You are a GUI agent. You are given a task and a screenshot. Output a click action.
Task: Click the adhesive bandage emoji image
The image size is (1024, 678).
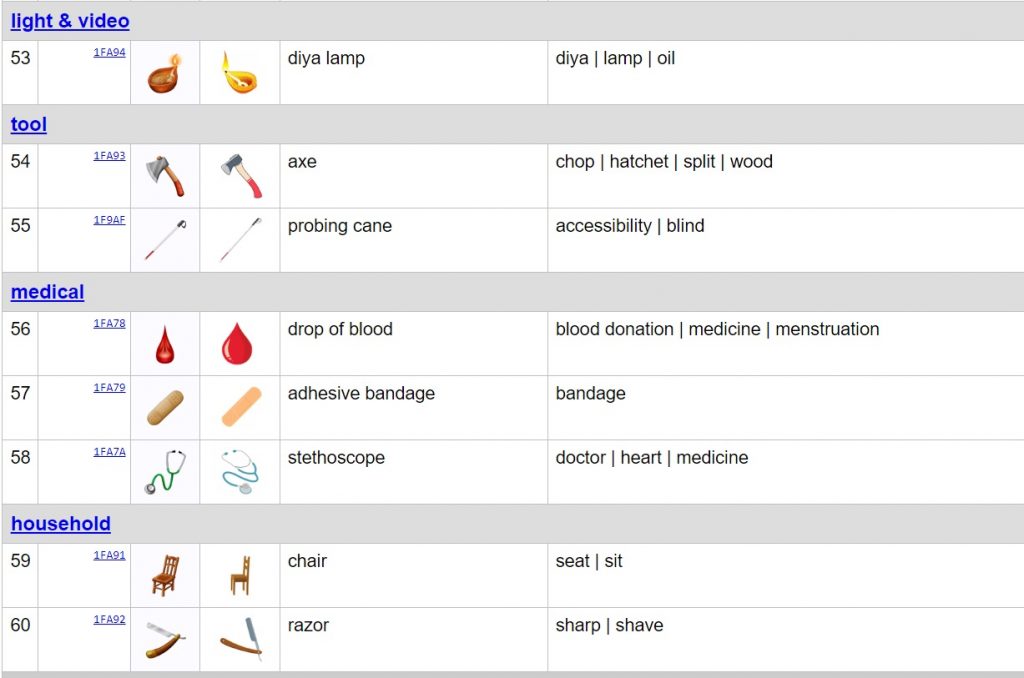coord(165,408)
